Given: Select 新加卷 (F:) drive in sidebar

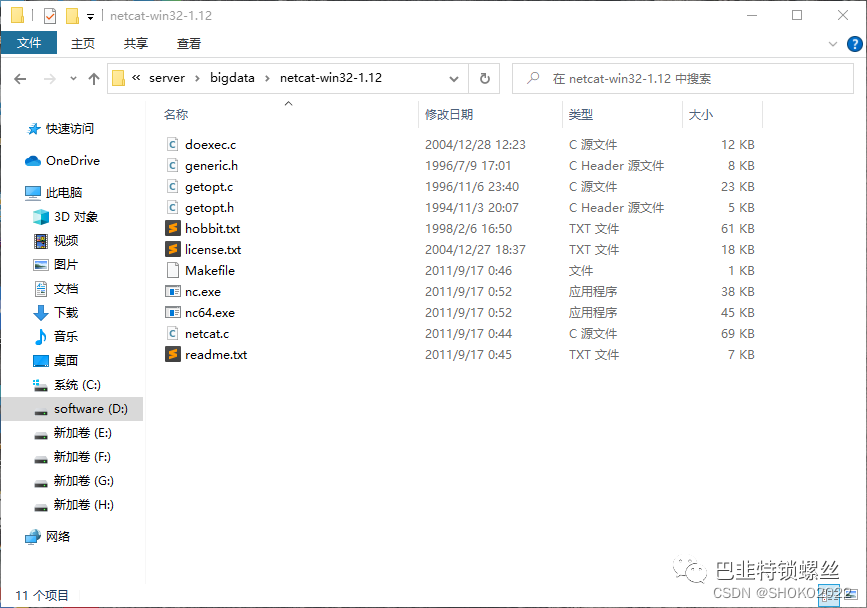Looking at the screenshot, I should (72, 457).
